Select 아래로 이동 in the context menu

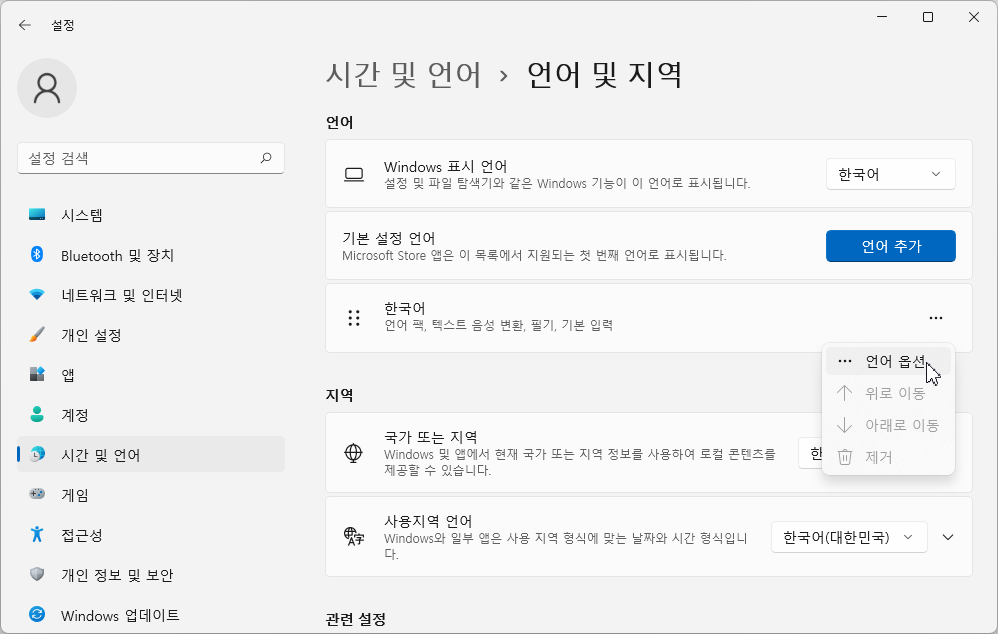pos(888,425)
